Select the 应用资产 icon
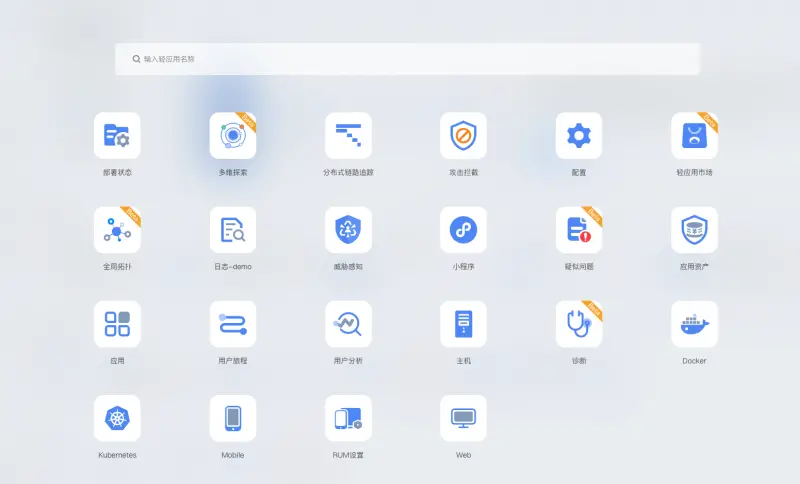Screen dimensions: 800x484 [x=694, y=230]
